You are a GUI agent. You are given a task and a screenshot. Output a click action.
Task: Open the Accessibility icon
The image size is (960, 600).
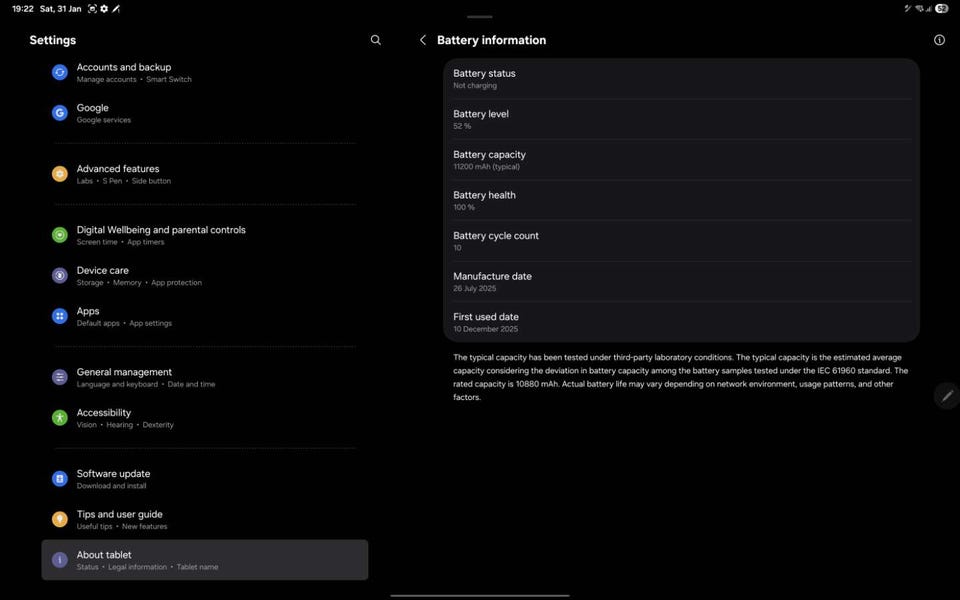tap(60, 418)
